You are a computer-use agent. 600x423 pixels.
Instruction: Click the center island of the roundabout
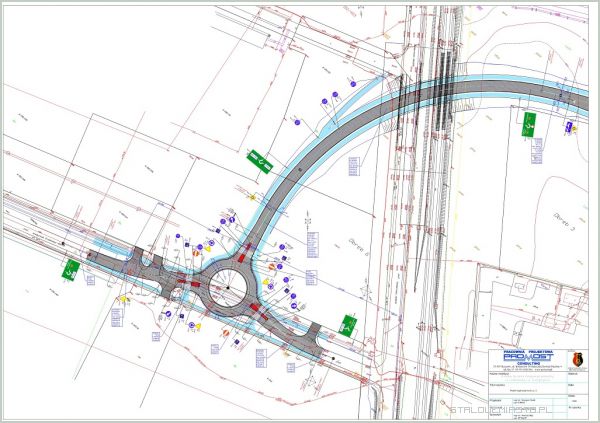[229, 289]
